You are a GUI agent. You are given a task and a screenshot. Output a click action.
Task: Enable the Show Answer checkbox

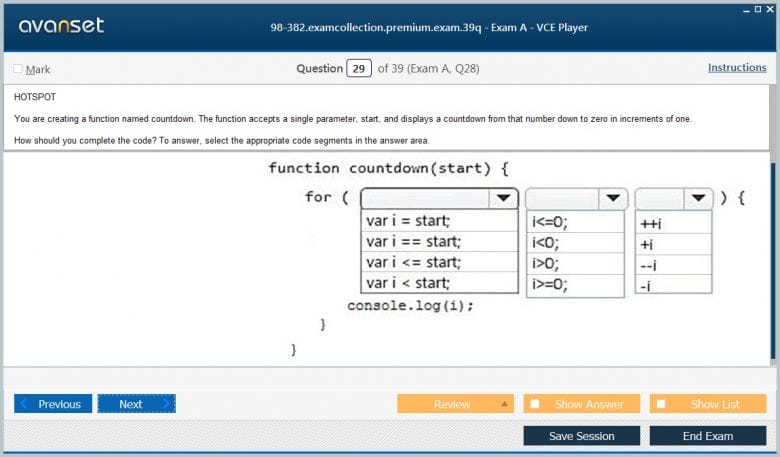[535, 404]
